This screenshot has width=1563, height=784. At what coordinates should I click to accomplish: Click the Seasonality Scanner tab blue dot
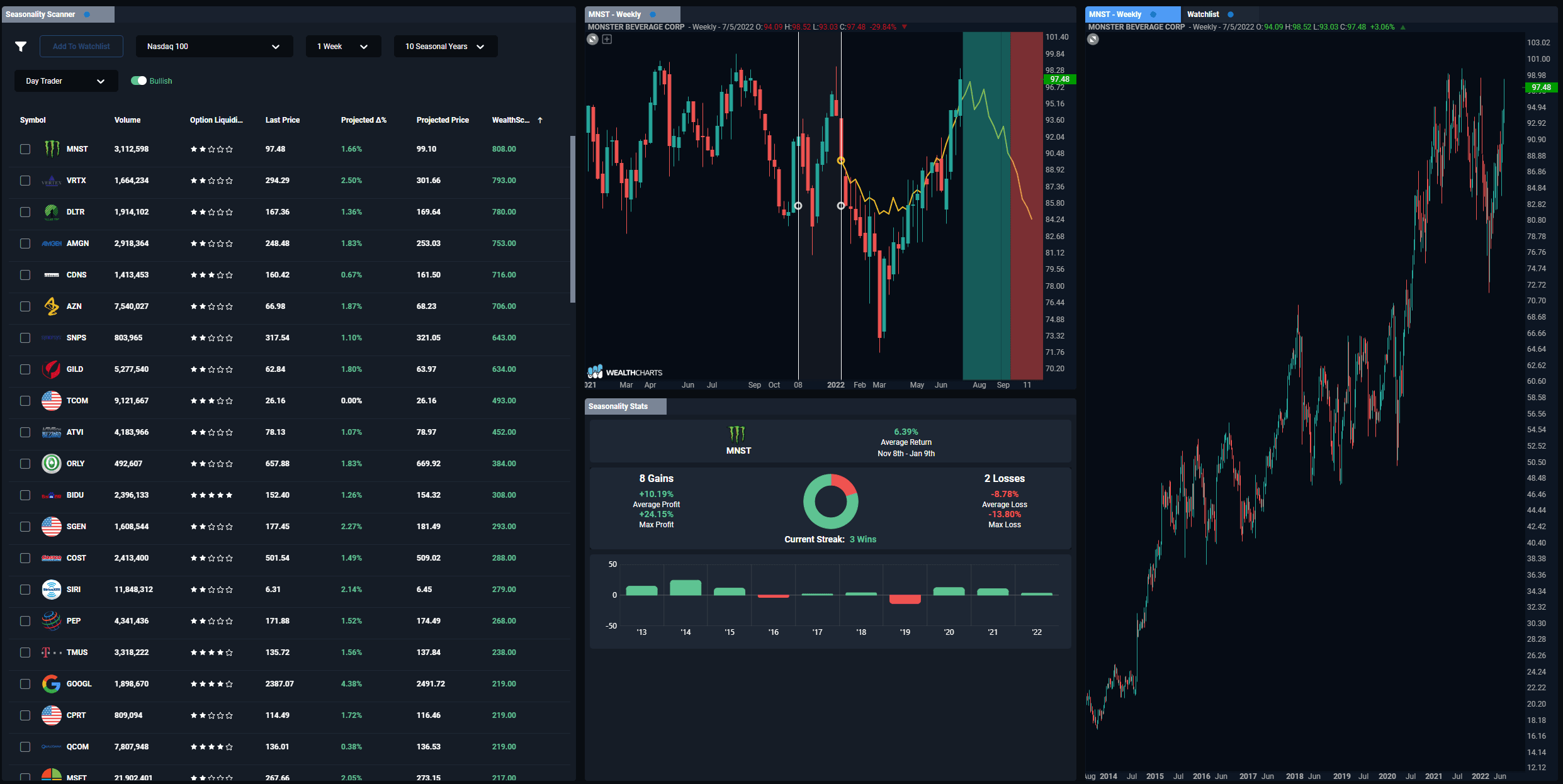pos(87,14)
